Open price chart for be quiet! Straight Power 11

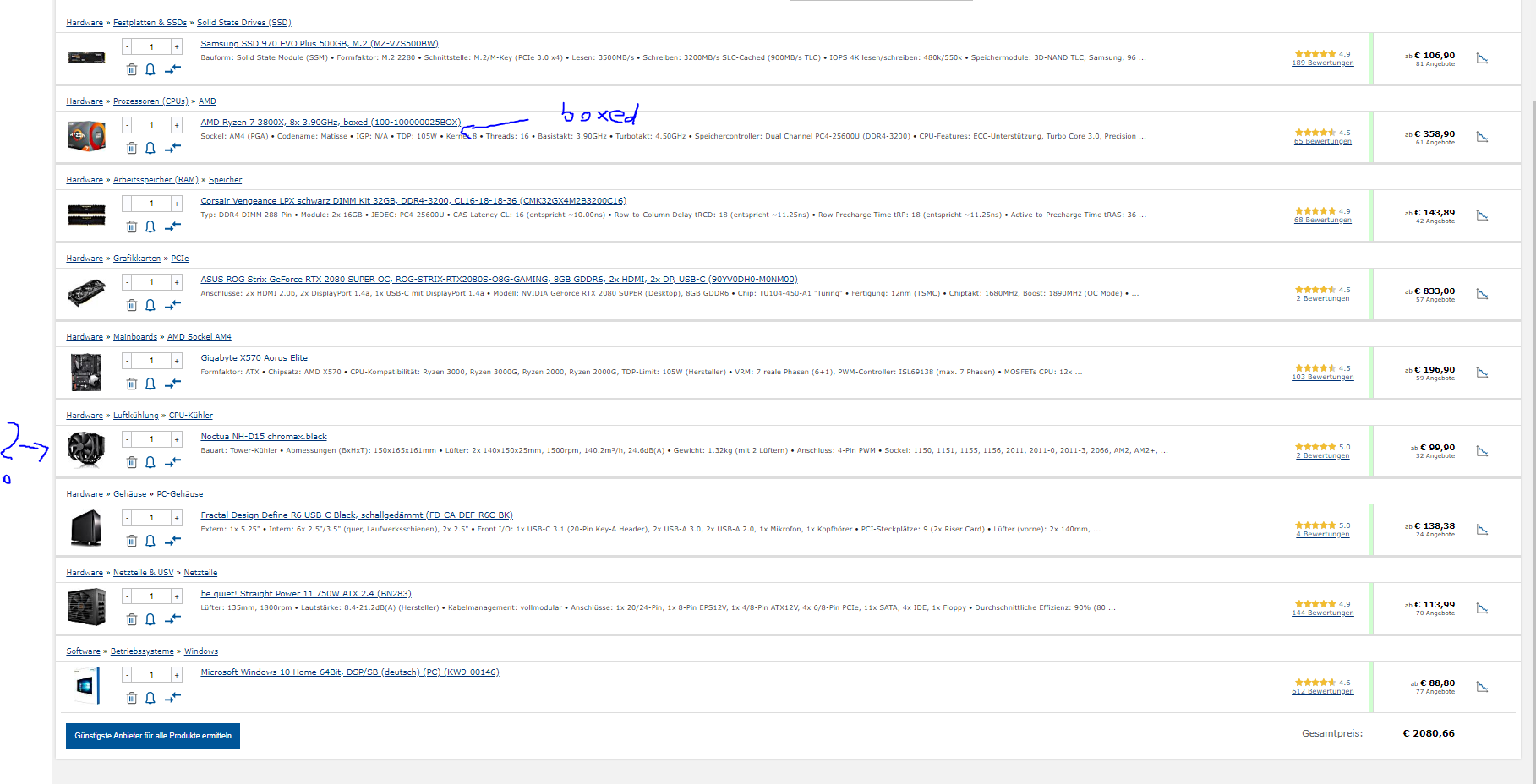(1482, 608)
